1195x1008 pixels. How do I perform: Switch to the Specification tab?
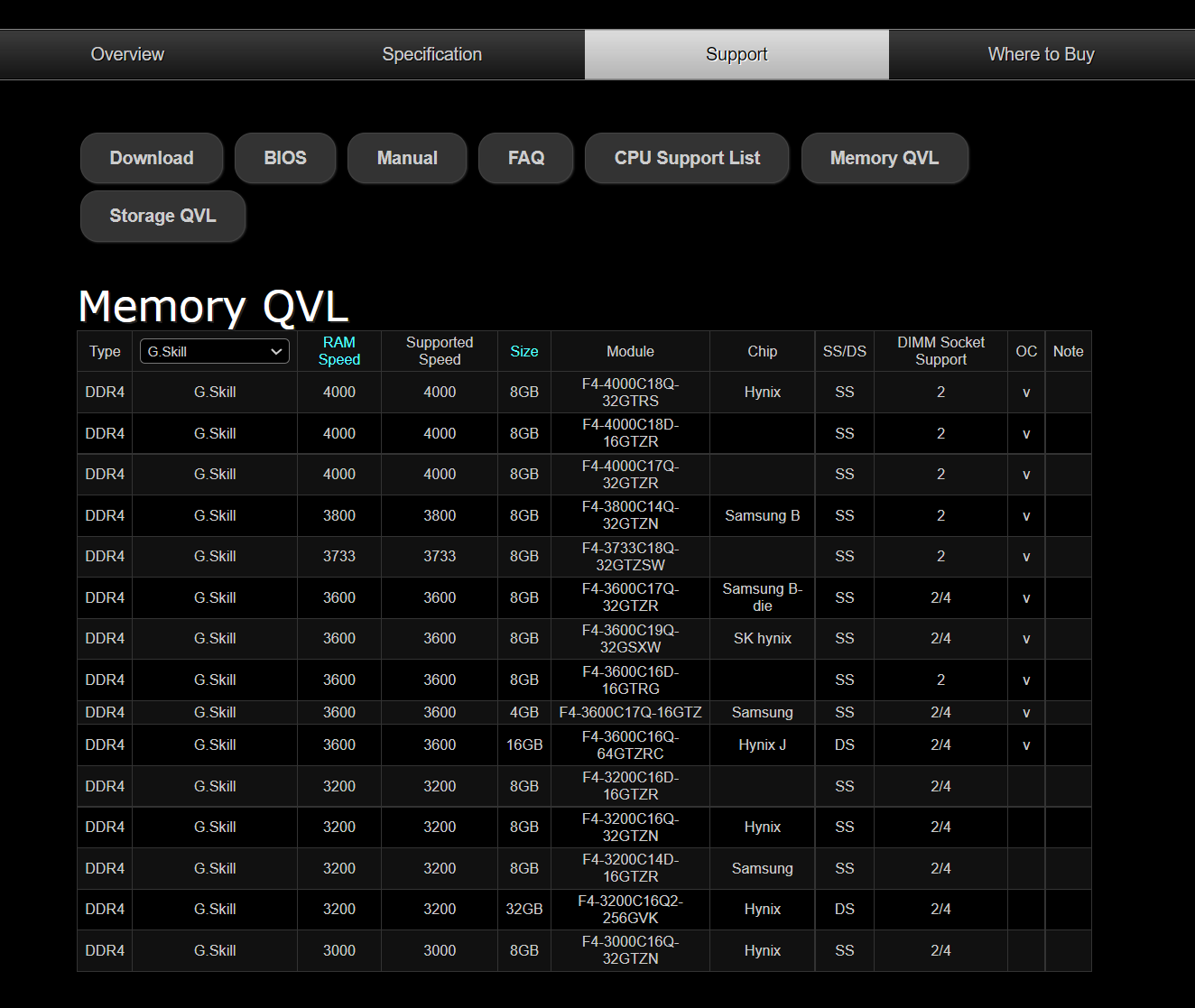pos(431,54)
